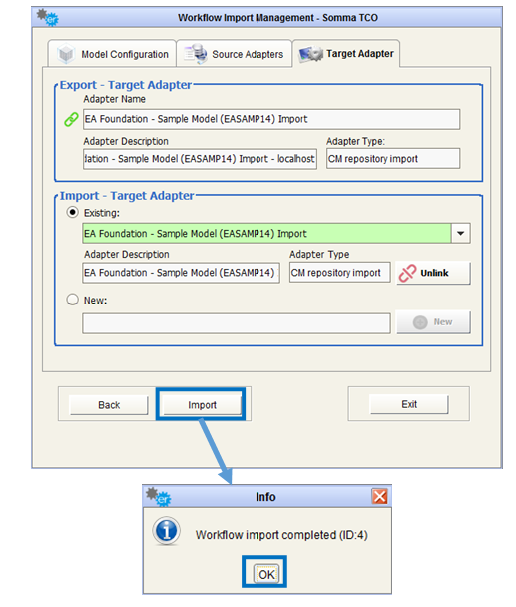Click the broken chain icon on Unlink
Image resolution: width=516 pixels, height=607 pixels.
pyautogui.click(x=407, y=273)
